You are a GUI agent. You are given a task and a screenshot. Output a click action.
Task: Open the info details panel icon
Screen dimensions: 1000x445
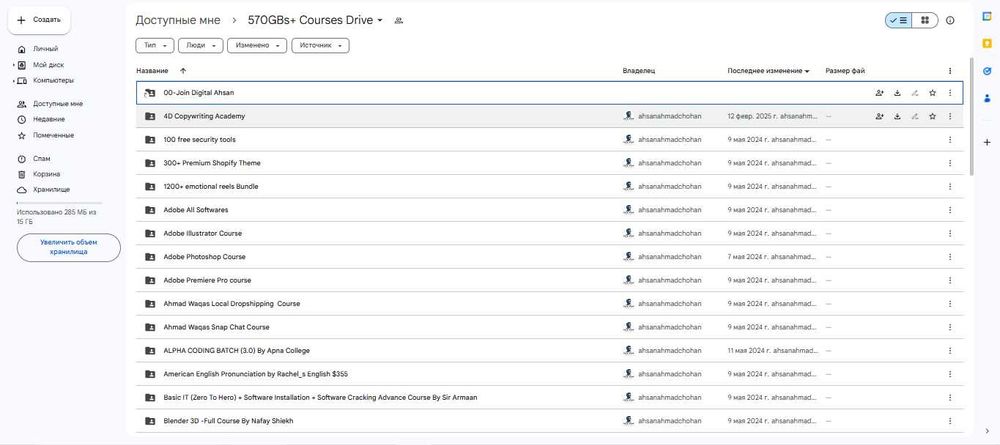pyautogui.click(x=950, y=20)
